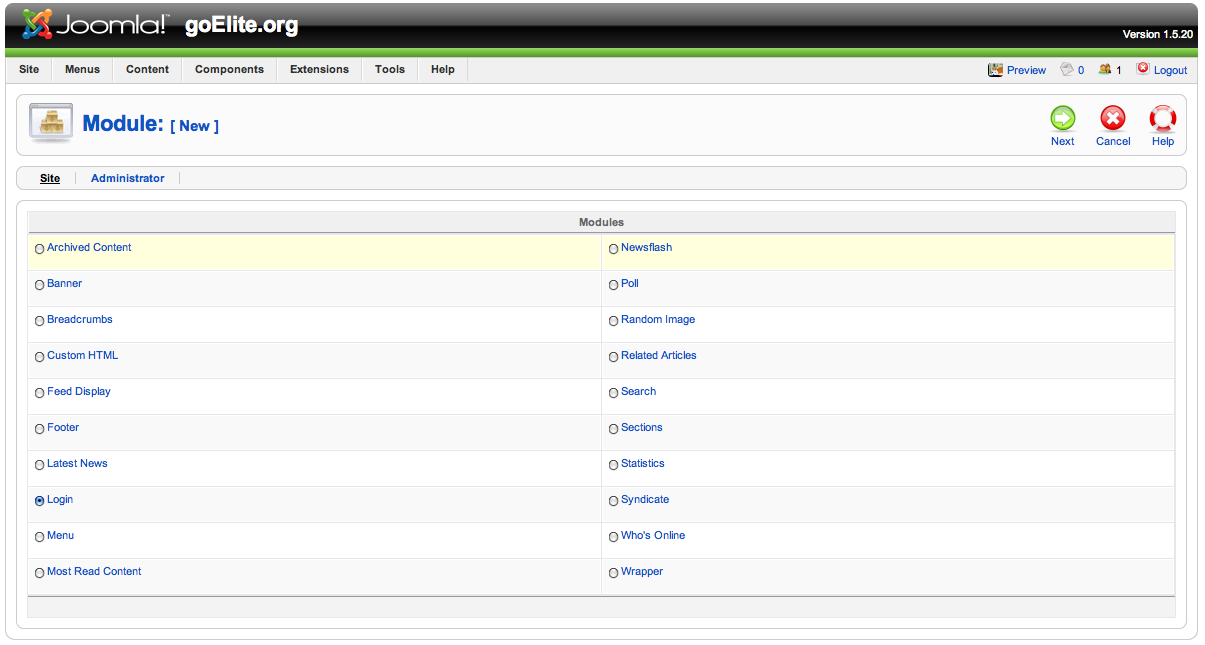Image resolution: width=1205 pixels, height=645 pixels.
Task: Open Help via the lifebuoy icon
Action: coord(1162,119)
